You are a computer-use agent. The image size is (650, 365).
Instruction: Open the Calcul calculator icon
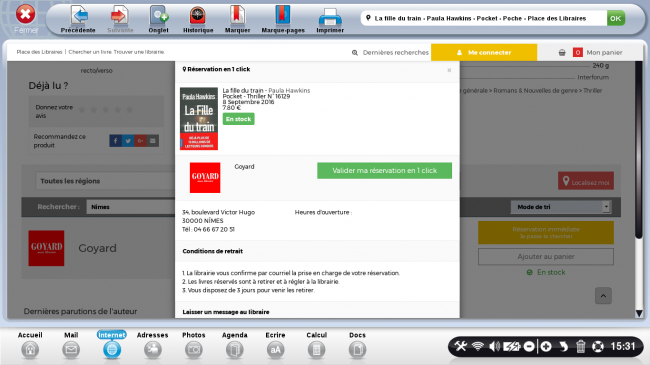point(316,350)
